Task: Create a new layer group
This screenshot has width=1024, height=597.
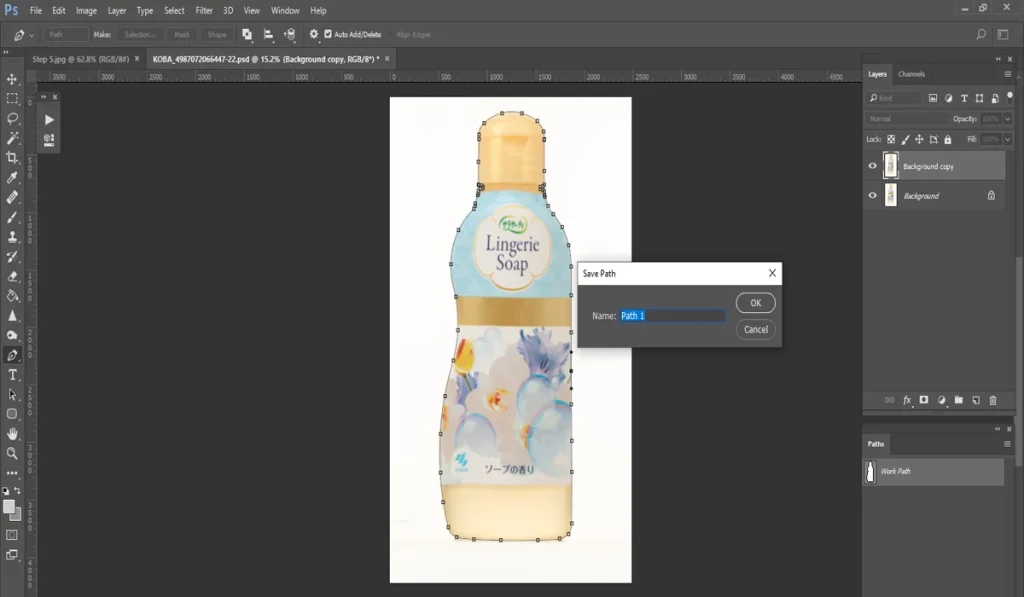Action: (959, 400)
